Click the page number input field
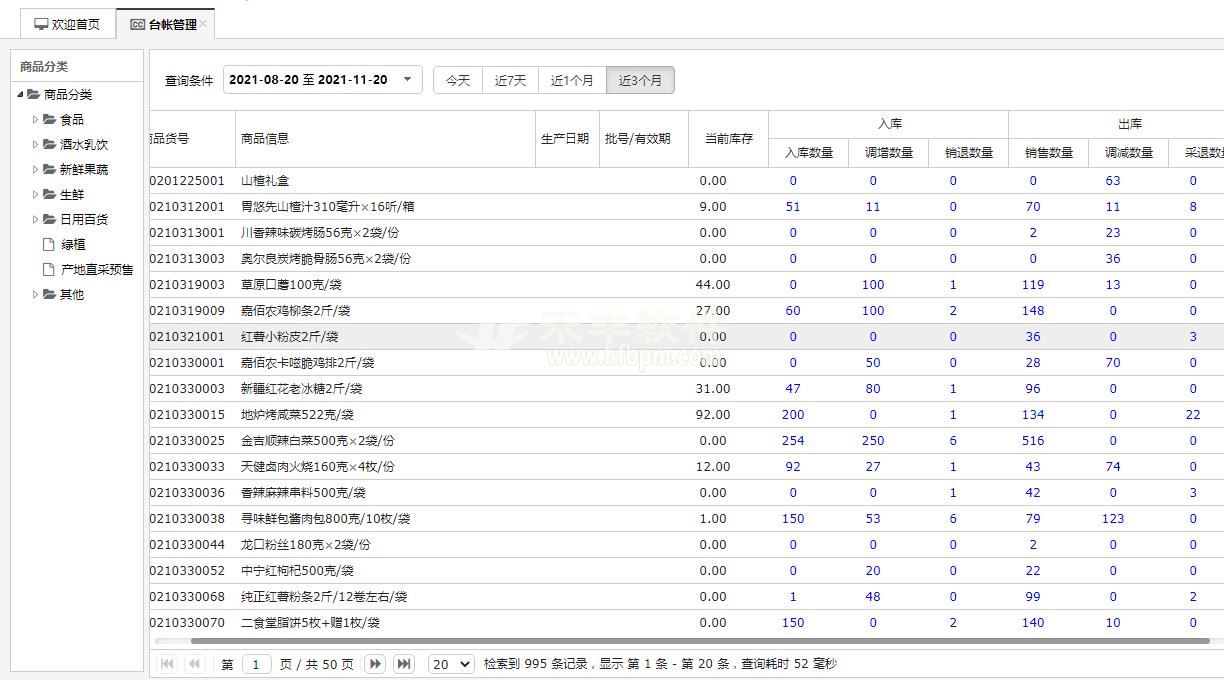Screen dimensions: 1224x680 [257, 664]
